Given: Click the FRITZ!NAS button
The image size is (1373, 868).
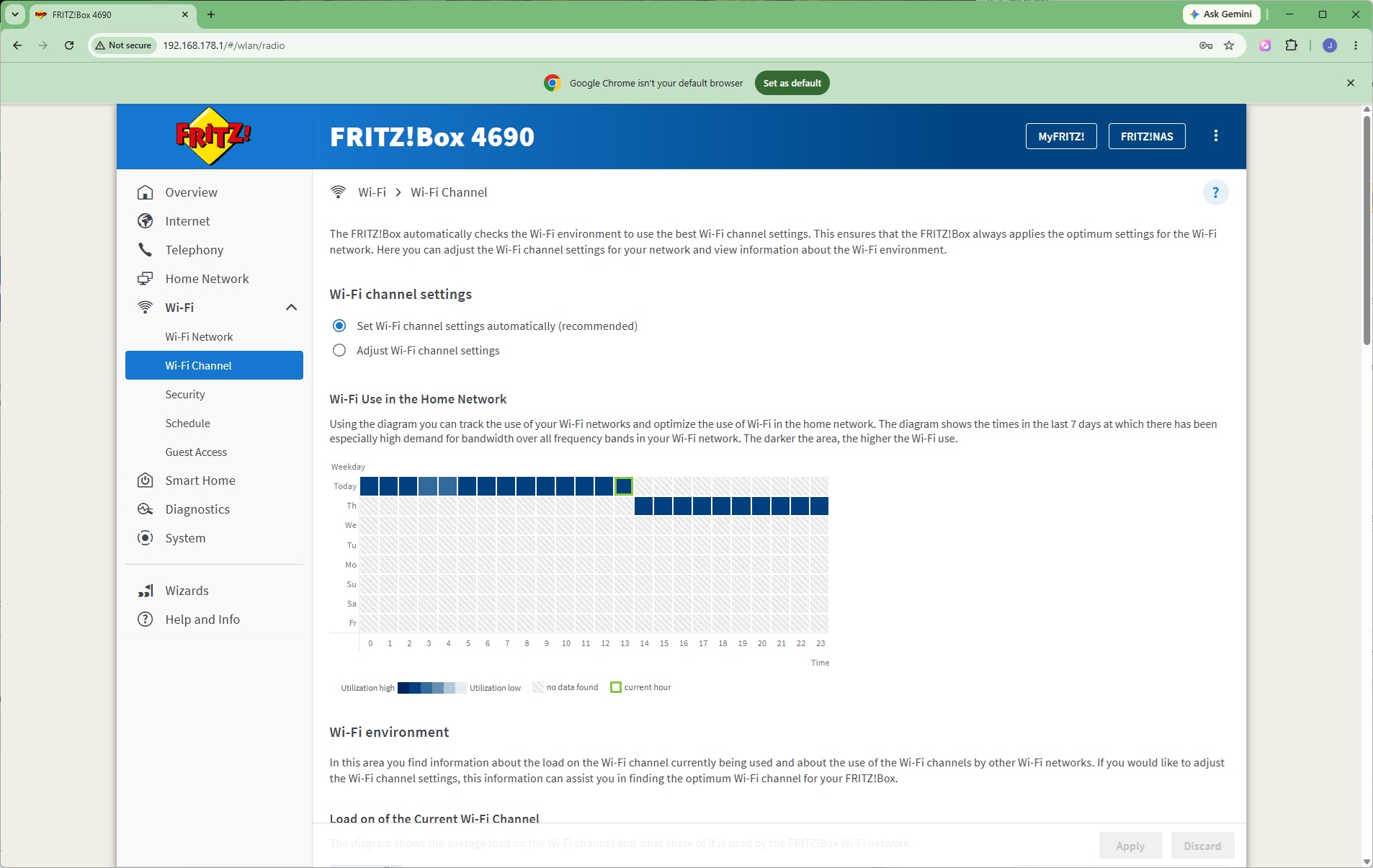Looking at the screenshot, I should click(1147, 136).
